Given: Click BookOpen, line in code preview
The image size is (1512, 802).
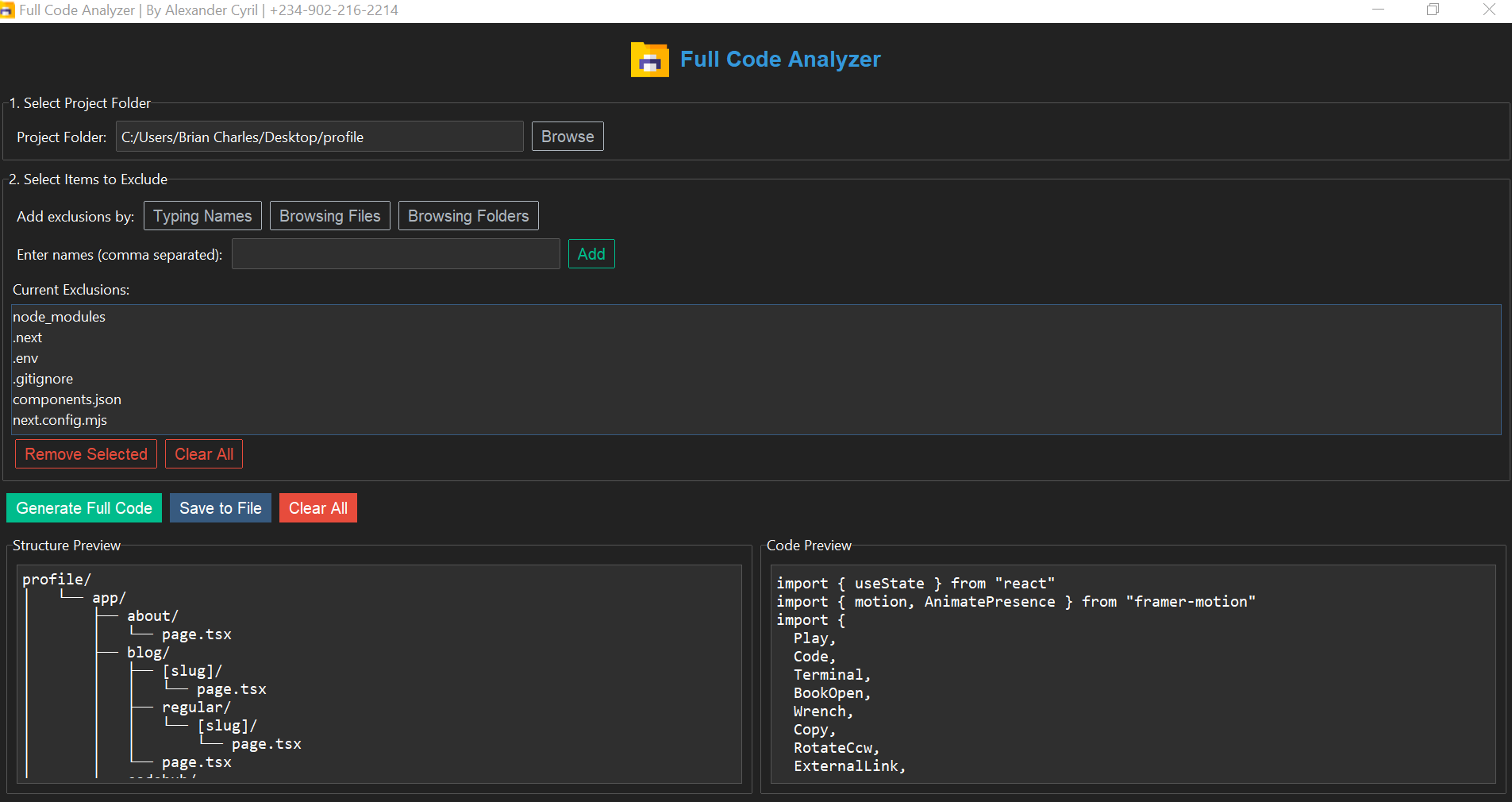Looking at the screenshot, I should coord(832,693).
